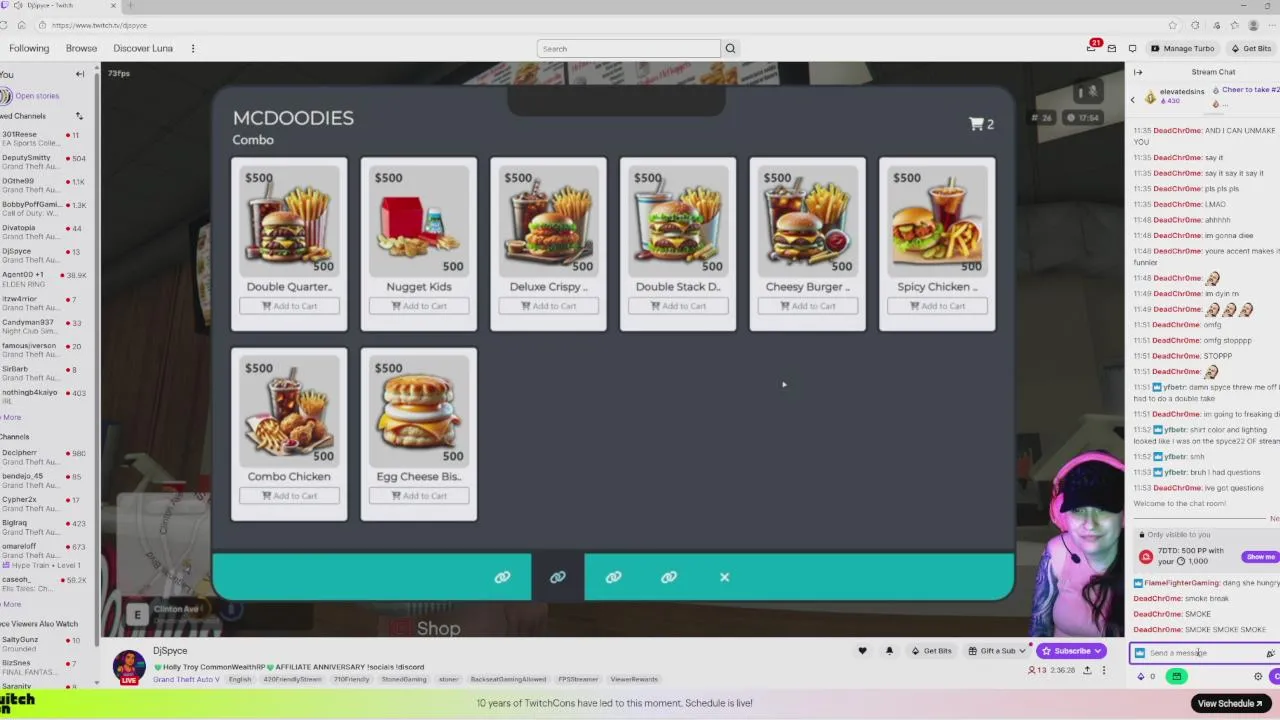Click the heart follow icon
The height and width of the screenshot is (720, 1280).
862,651
